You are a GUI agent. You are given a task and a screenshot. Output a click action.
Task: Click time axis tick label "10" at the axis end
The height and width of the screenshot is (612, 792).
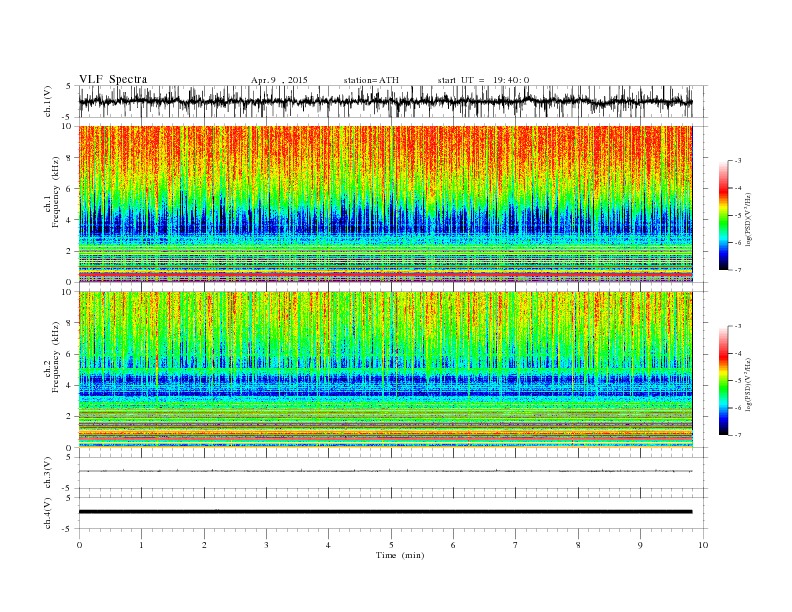click(x=703, y=545)
